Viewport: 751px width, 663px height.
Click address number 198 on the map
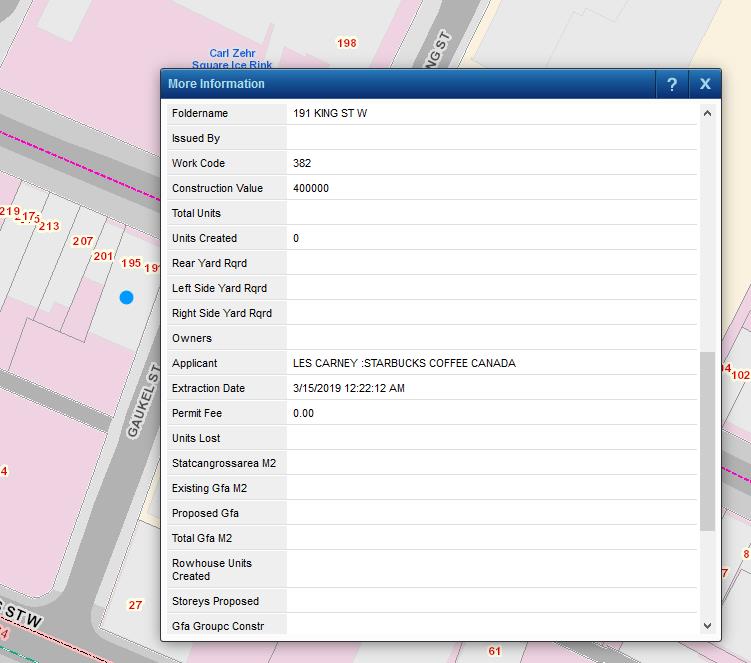pos(347,43)
